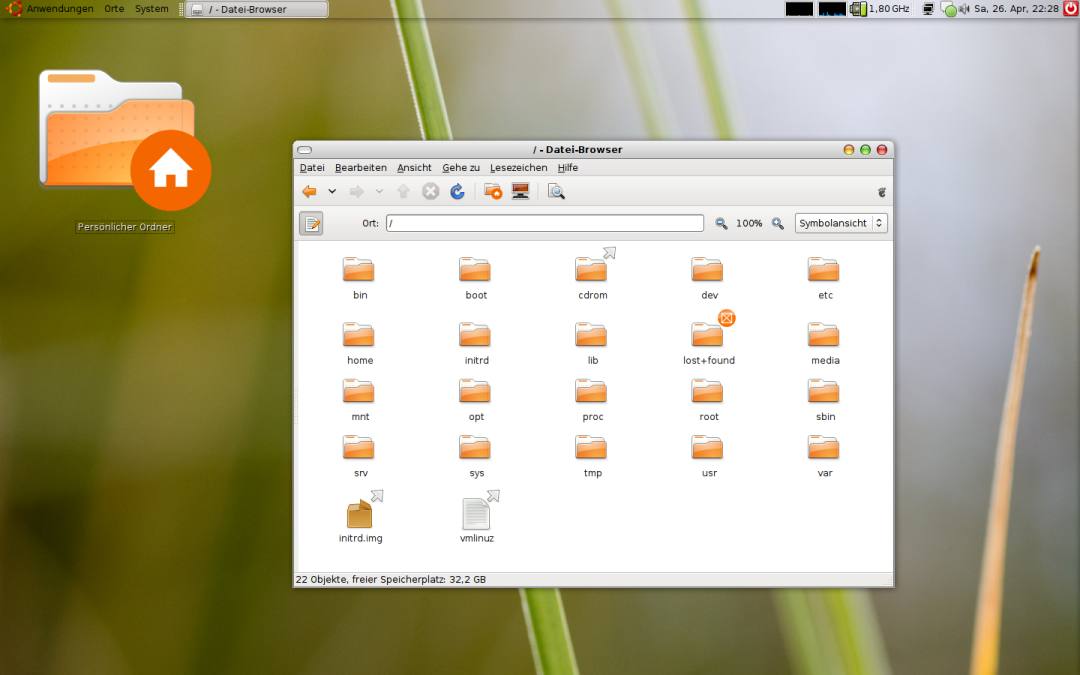Viewport: 1080px width, 675px height.
Task: Select the home folder in the file list
Action: point(359,342)
